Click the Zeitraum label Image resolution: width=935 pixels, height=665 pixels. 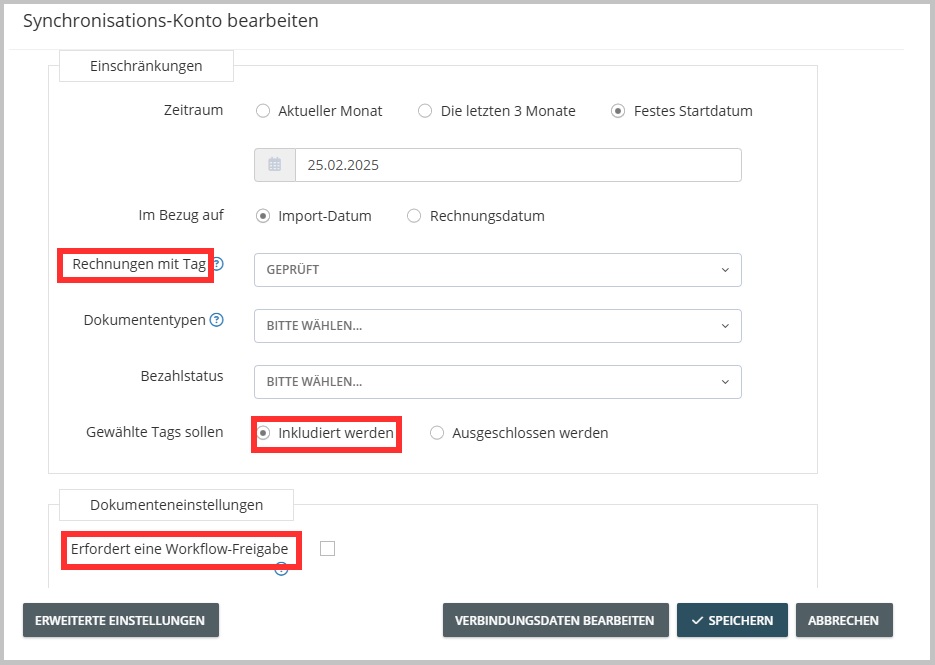194,110
